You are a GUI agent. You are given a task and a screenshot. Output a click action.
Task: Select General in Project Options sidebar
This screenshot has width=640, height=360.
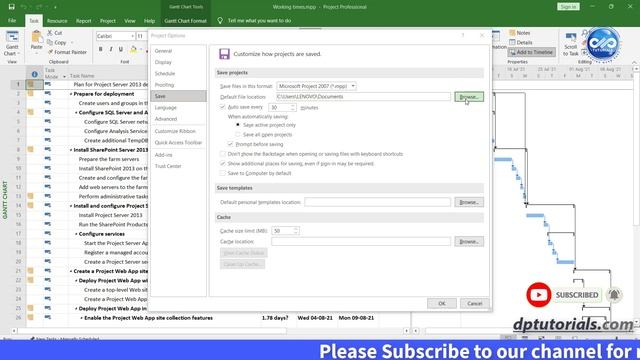point(178,51)
